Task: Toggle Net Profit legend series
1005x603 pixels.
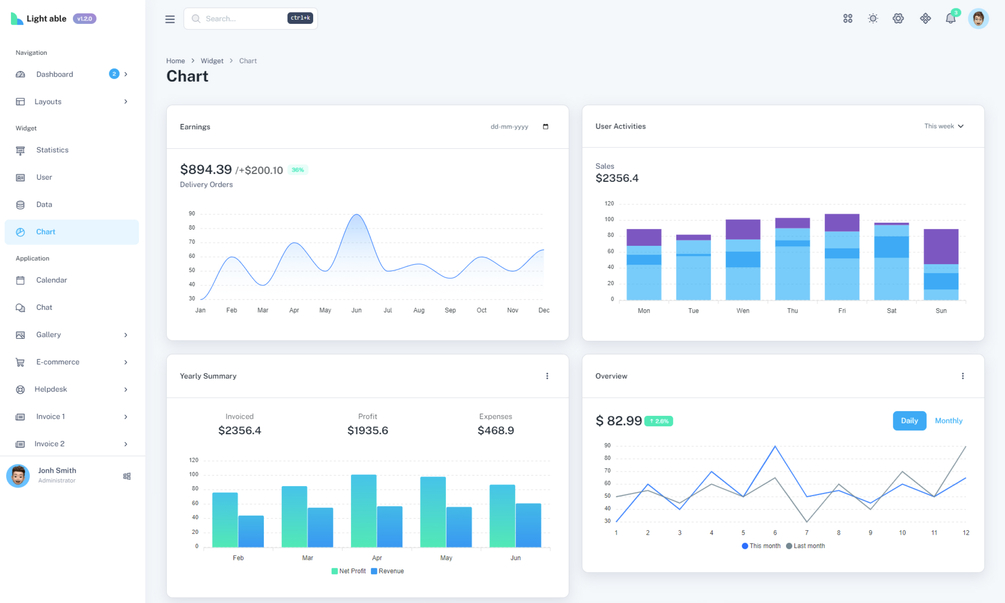Action: (x=348, y=571)
